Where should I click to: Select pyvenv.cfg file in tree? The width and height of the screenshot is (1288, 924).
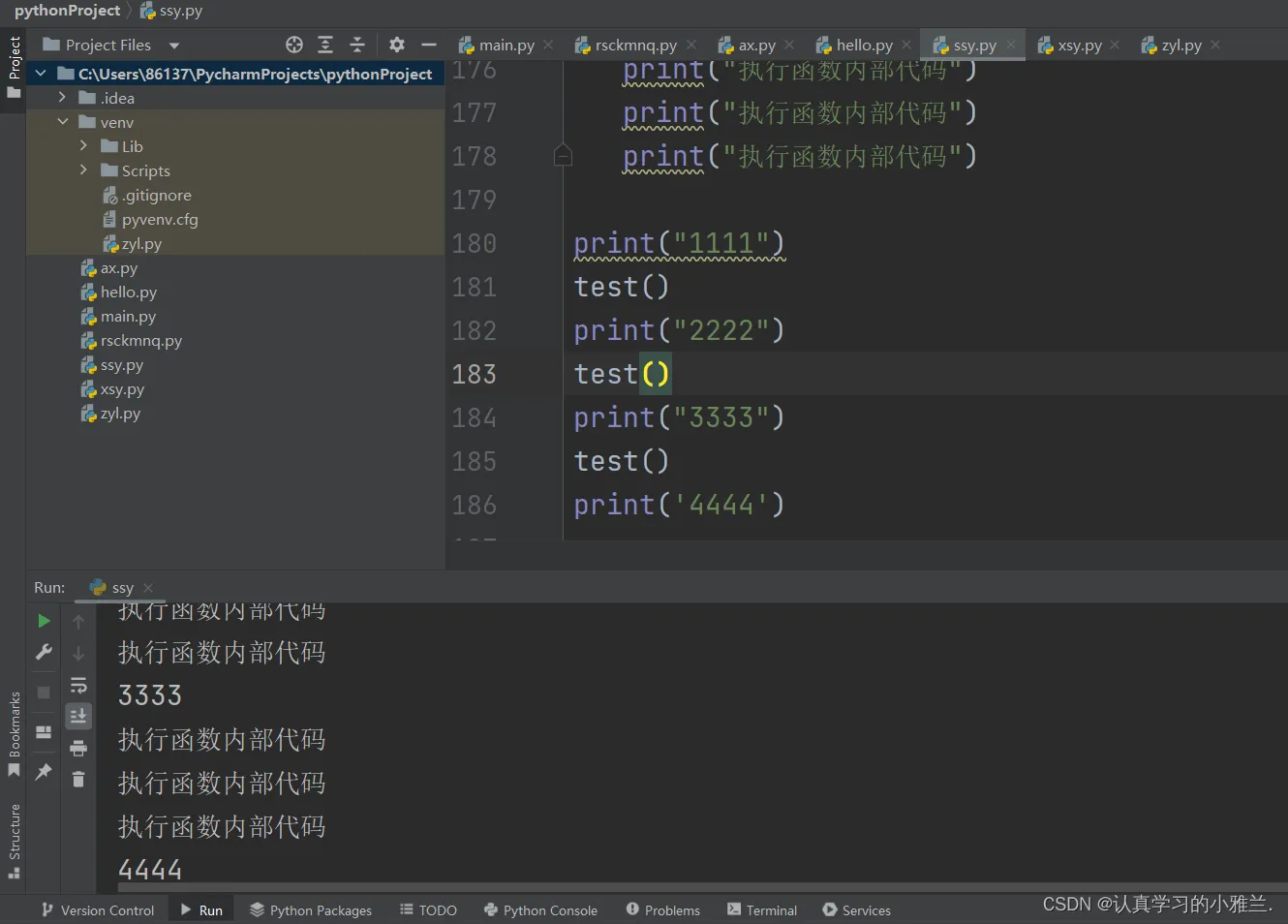150,219
